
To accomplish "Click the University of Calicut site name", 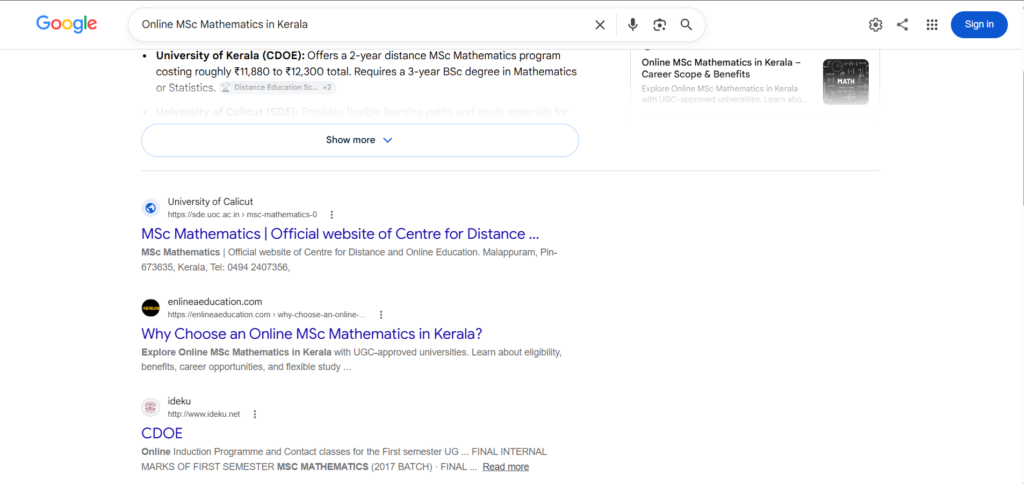I will coord(210,201).
